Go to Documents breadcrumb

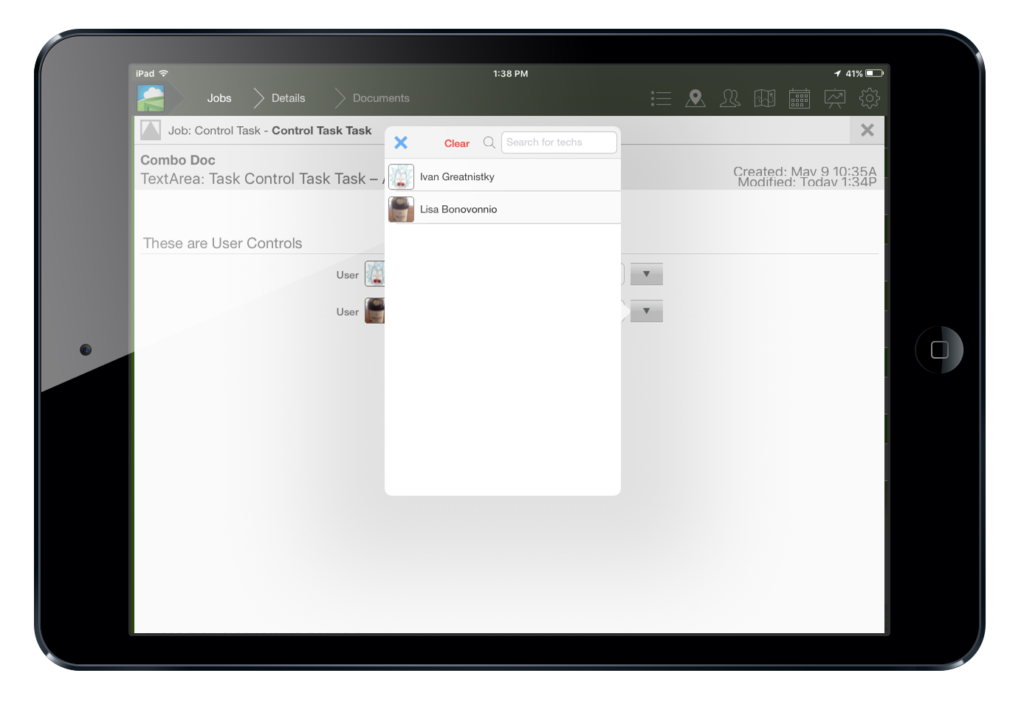click(x=381, y=98)
